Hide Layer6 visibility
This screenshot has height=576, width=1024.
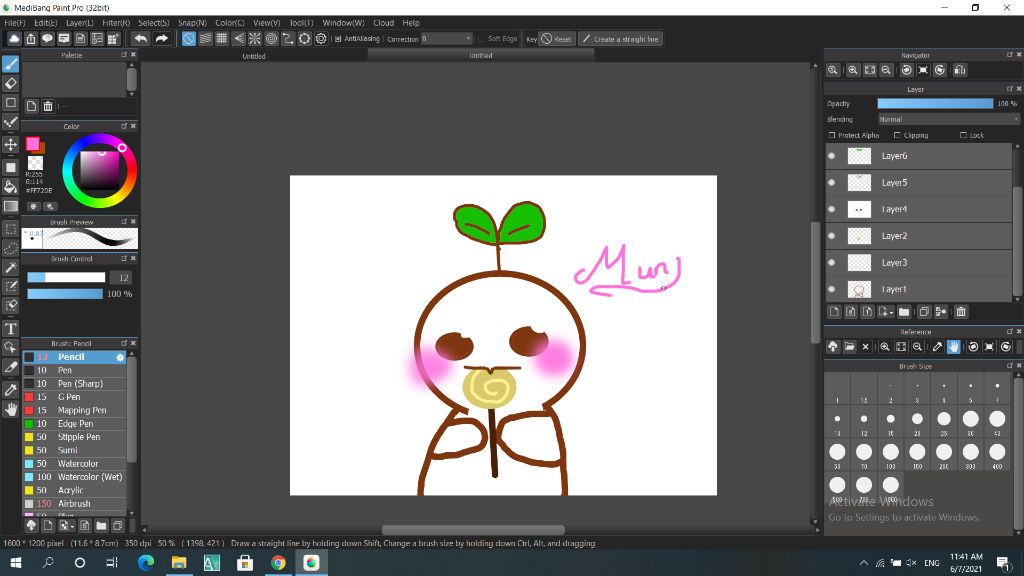(x=831, y=156)
